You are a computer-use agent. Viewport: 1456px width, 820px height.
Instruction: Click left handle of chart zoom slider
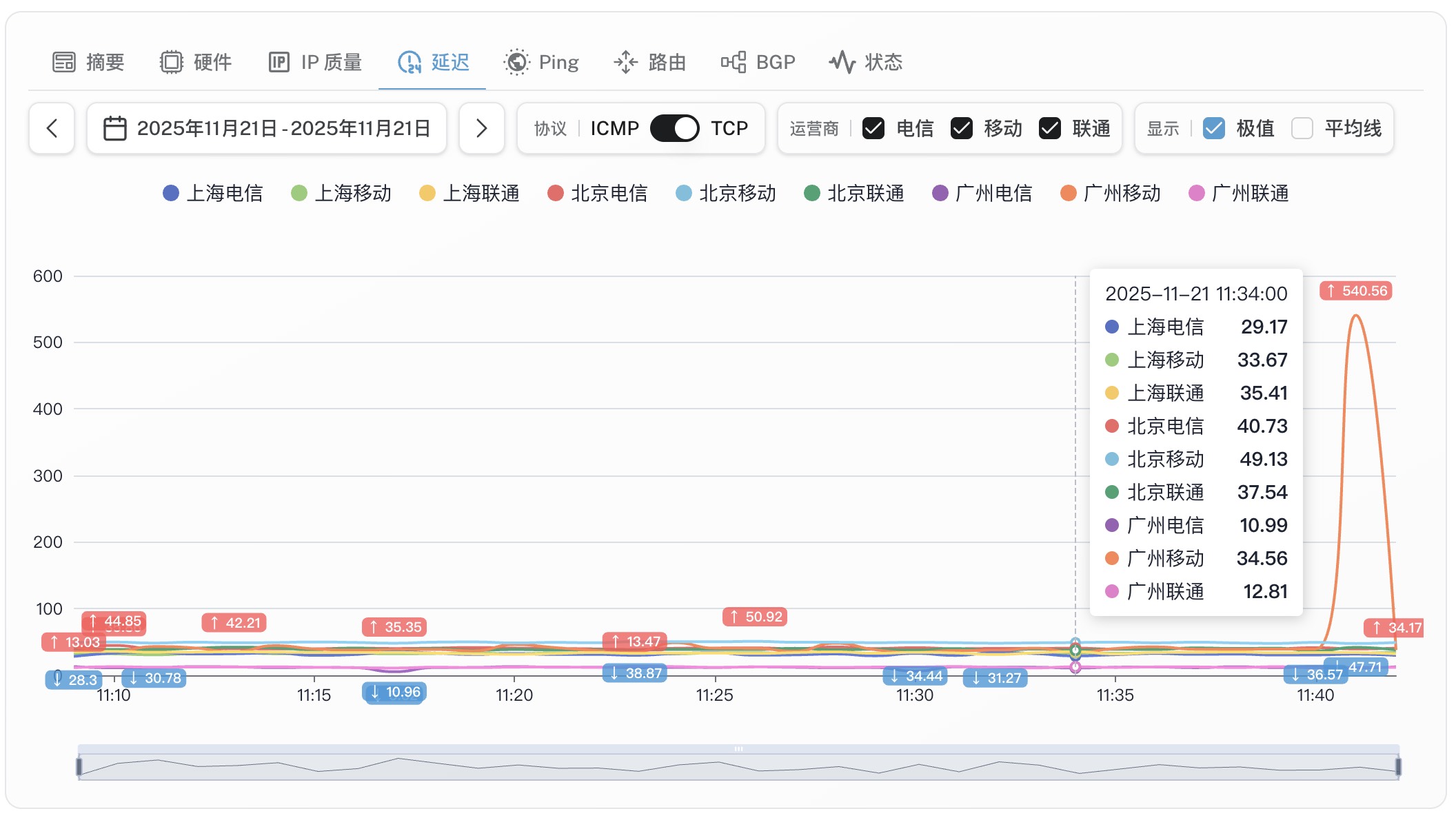(79, 766)
